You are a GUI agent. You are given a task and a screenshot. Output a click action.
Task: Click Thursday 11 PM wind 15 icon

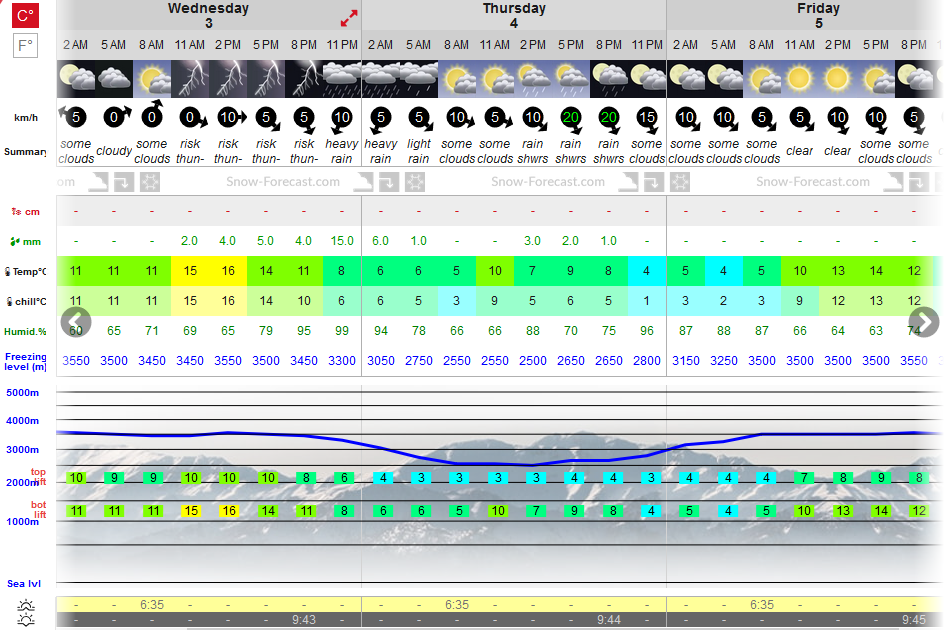(x=647, y=119)
